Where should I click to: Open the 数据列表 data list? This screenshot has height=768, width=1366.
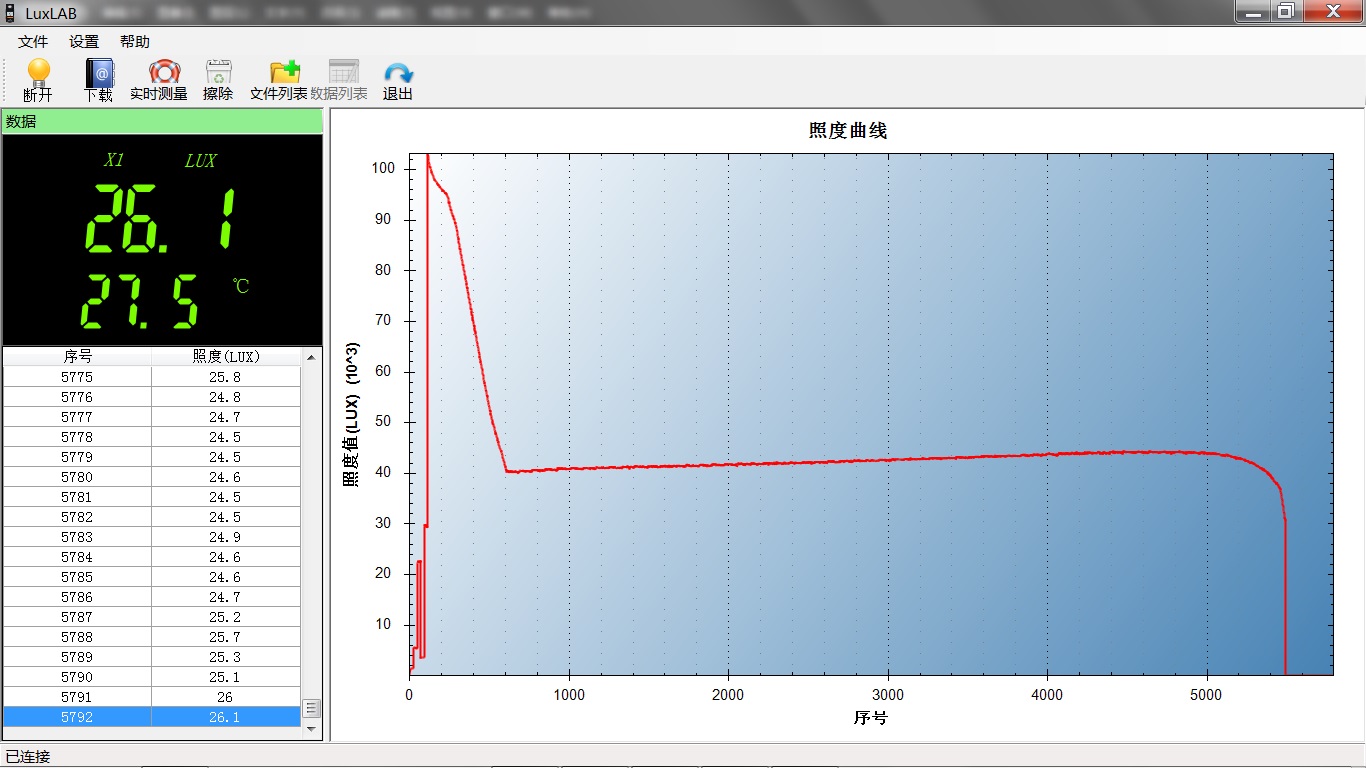pyautogui.click(x=339, y=80)
